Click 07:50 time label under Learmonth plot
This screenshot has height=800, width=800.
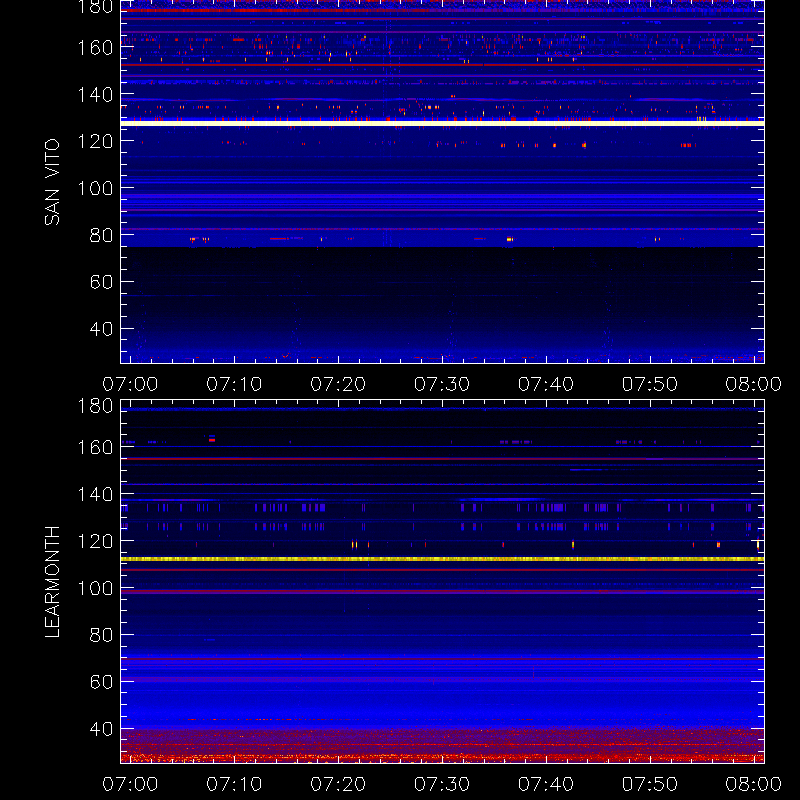tap(650, 784)
